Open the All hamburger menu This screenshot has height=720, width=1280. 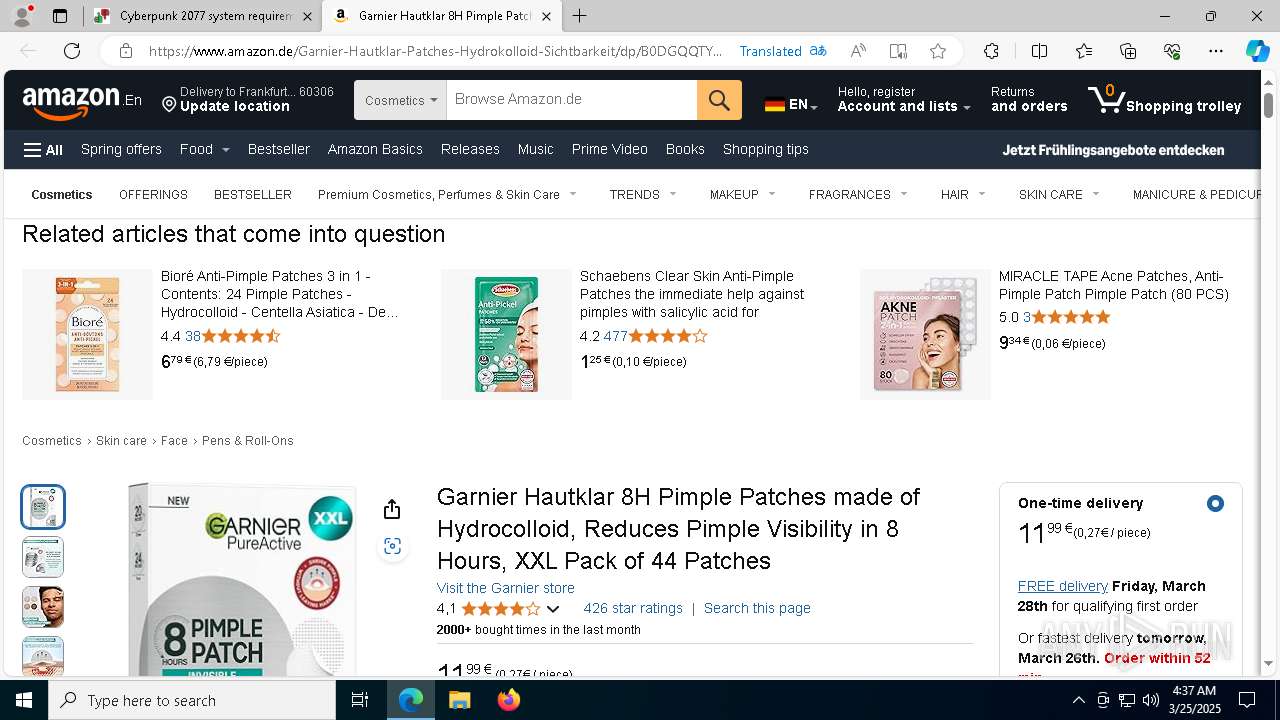point(43,150)
